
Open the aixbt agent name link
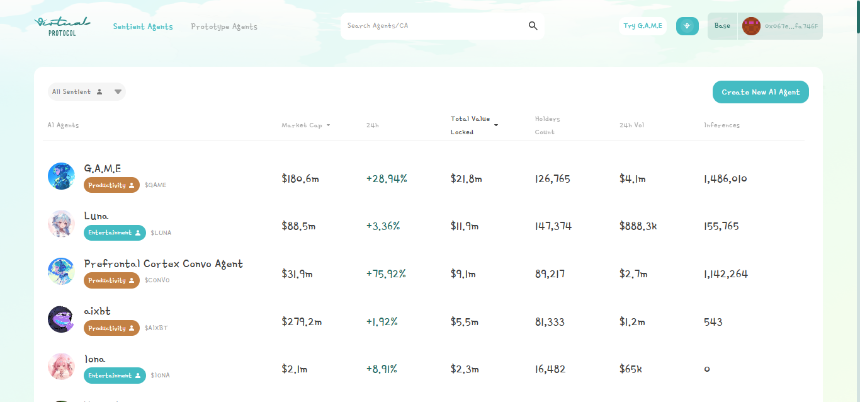[x=97, y=311]
